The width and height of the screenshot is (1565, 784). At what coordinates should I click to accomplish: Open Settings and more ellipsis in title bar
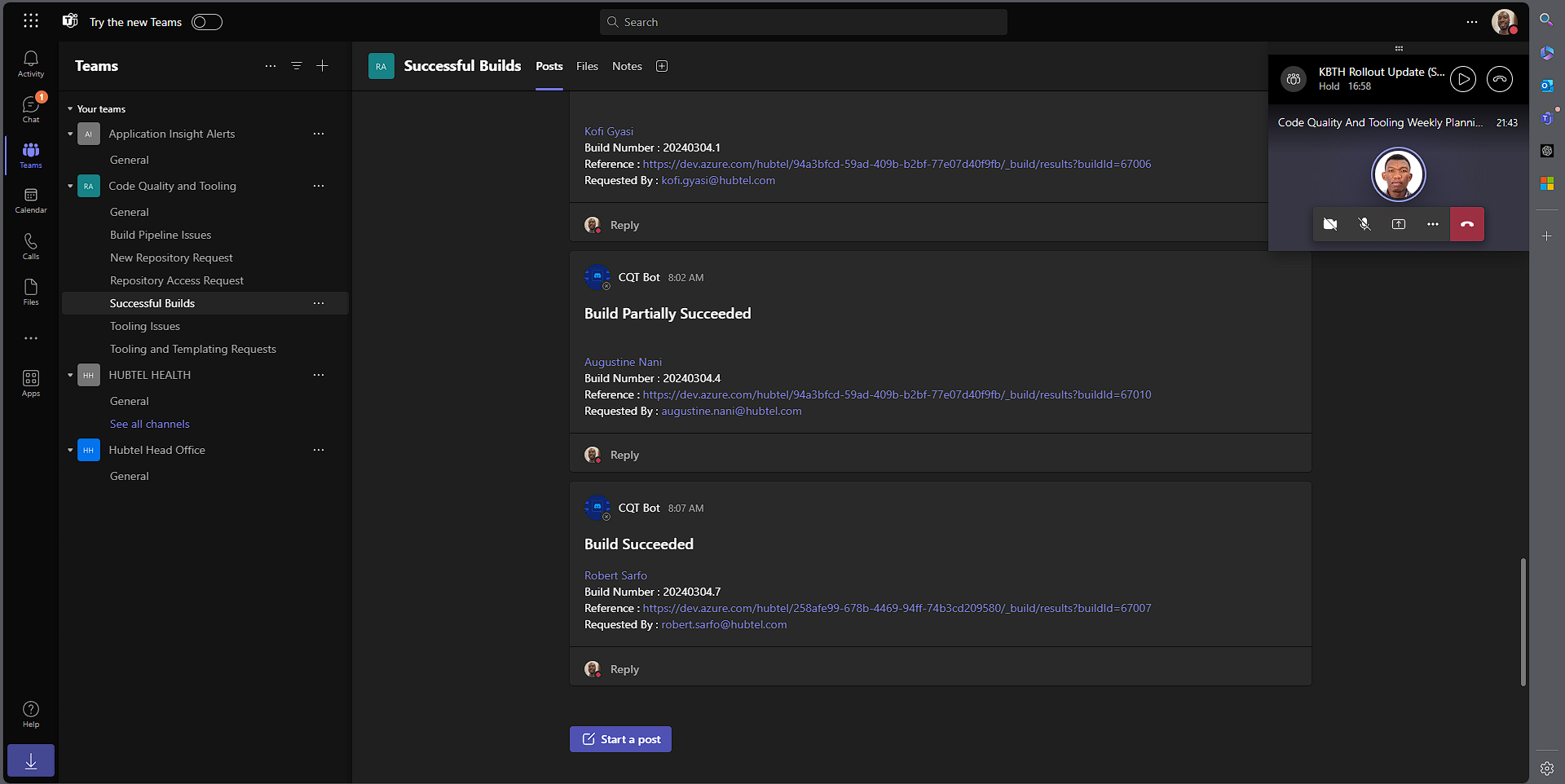(1472, 22)
